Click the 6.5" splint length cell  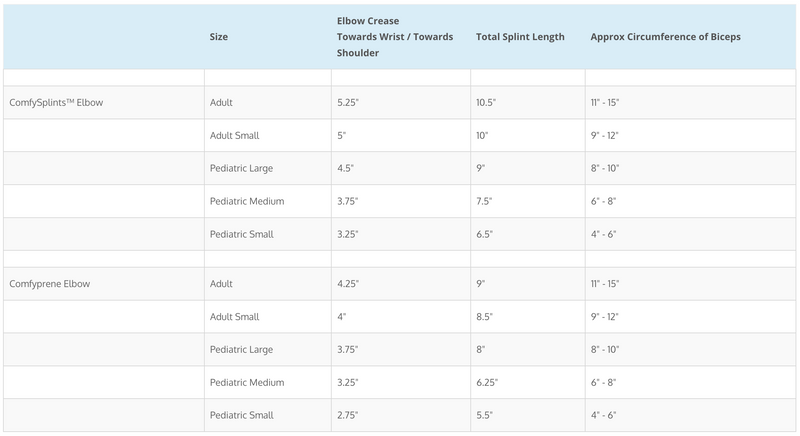485,234
